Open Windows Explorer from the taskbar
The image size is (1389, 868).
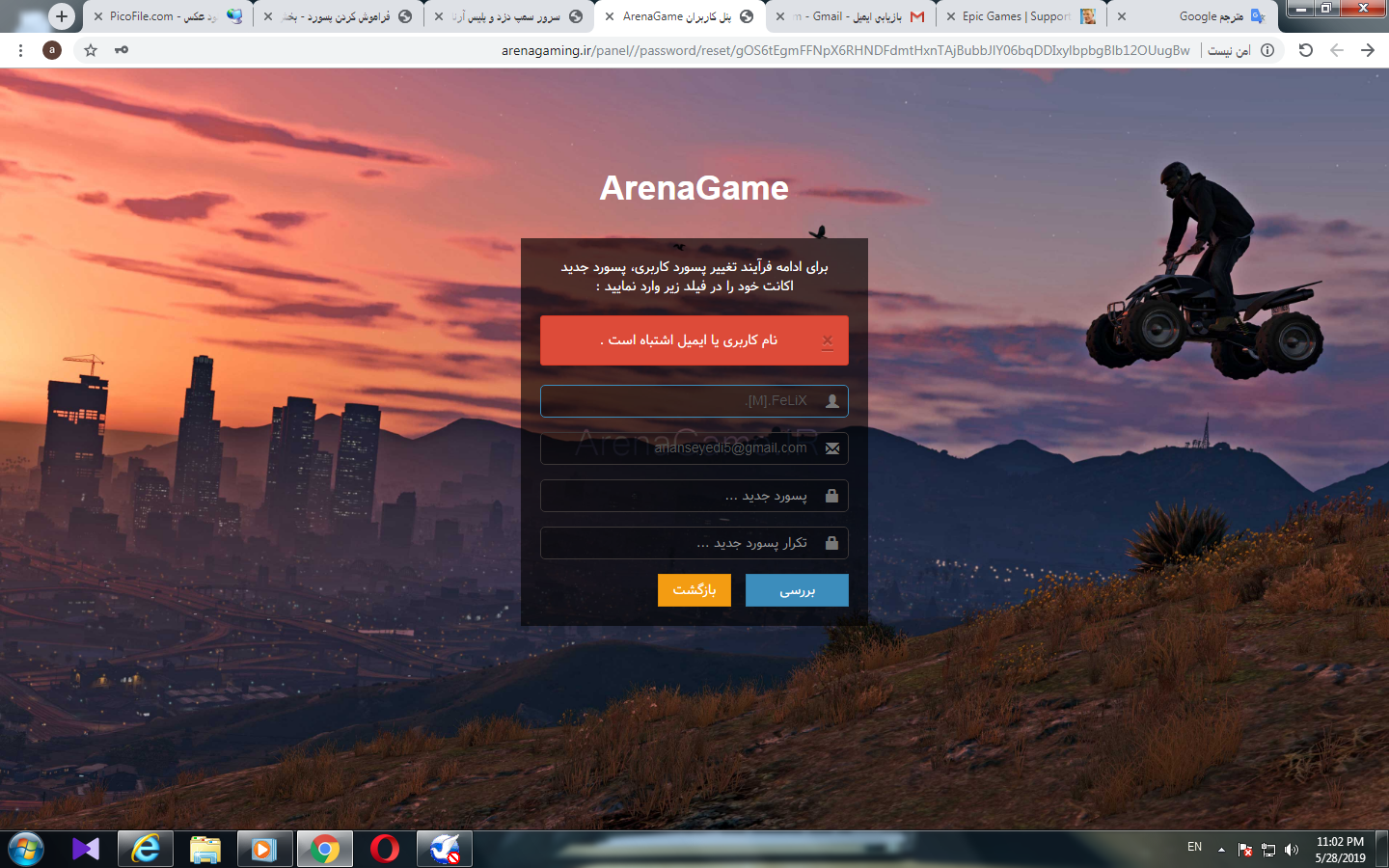[x=205, y=850]
